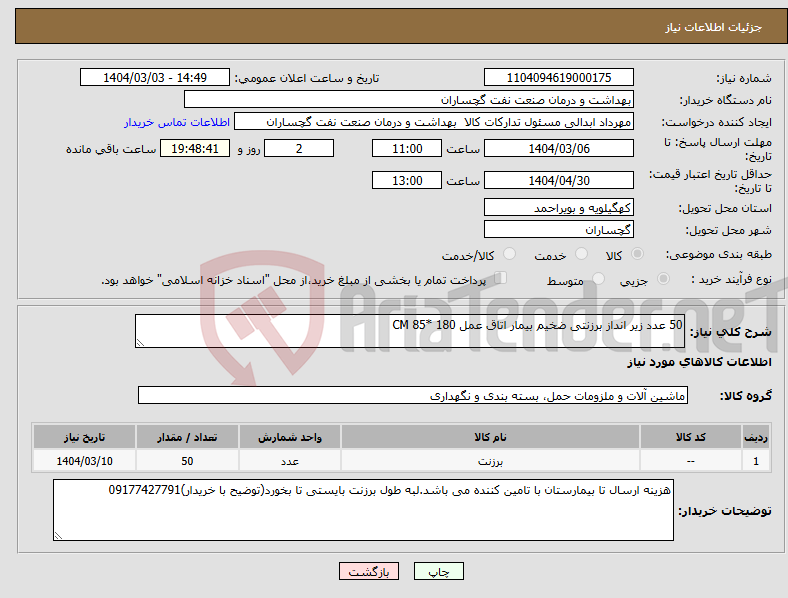Click the عدد unit cell

[290, 461]
